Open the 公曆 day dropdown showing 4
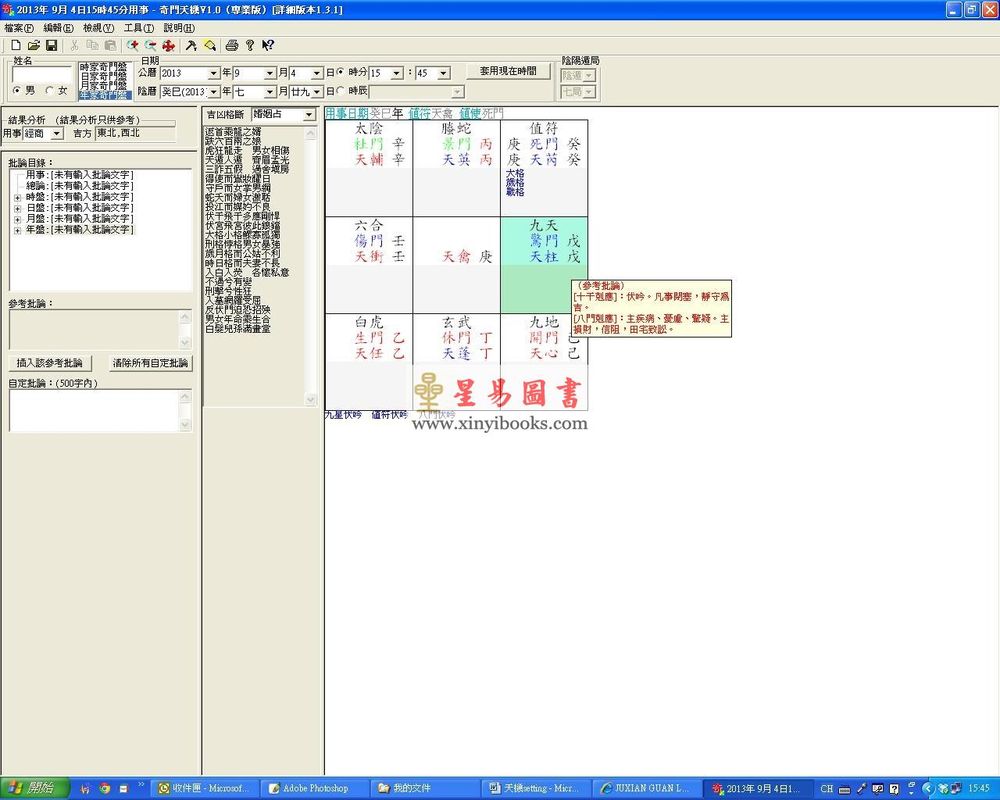Image resolution: width=1000 pixels, height=800 pixels. (x=317, y=73)
